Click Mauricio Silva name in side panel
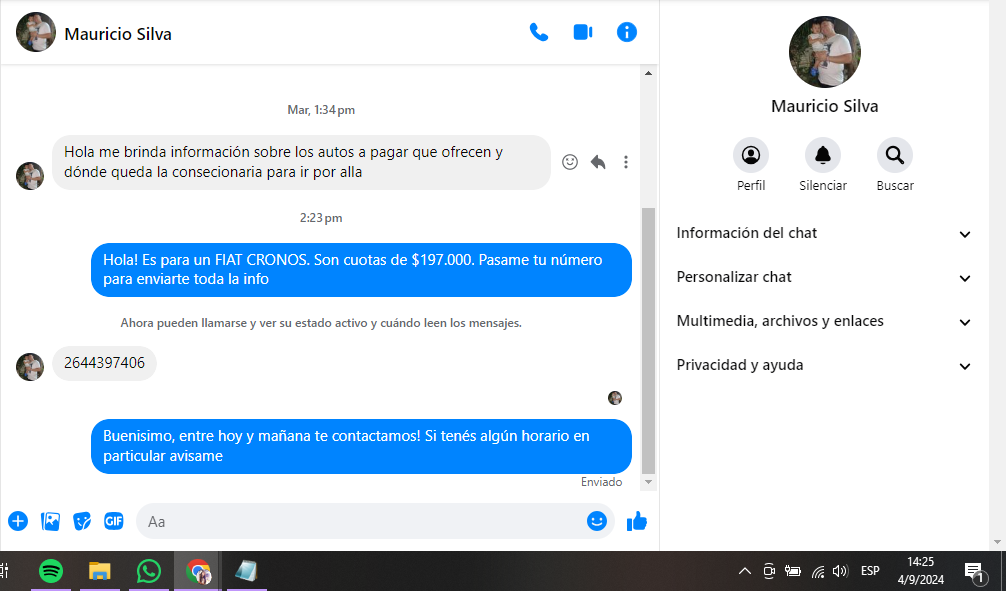This screenshot has width=1006, height=591. pos(824,106)
